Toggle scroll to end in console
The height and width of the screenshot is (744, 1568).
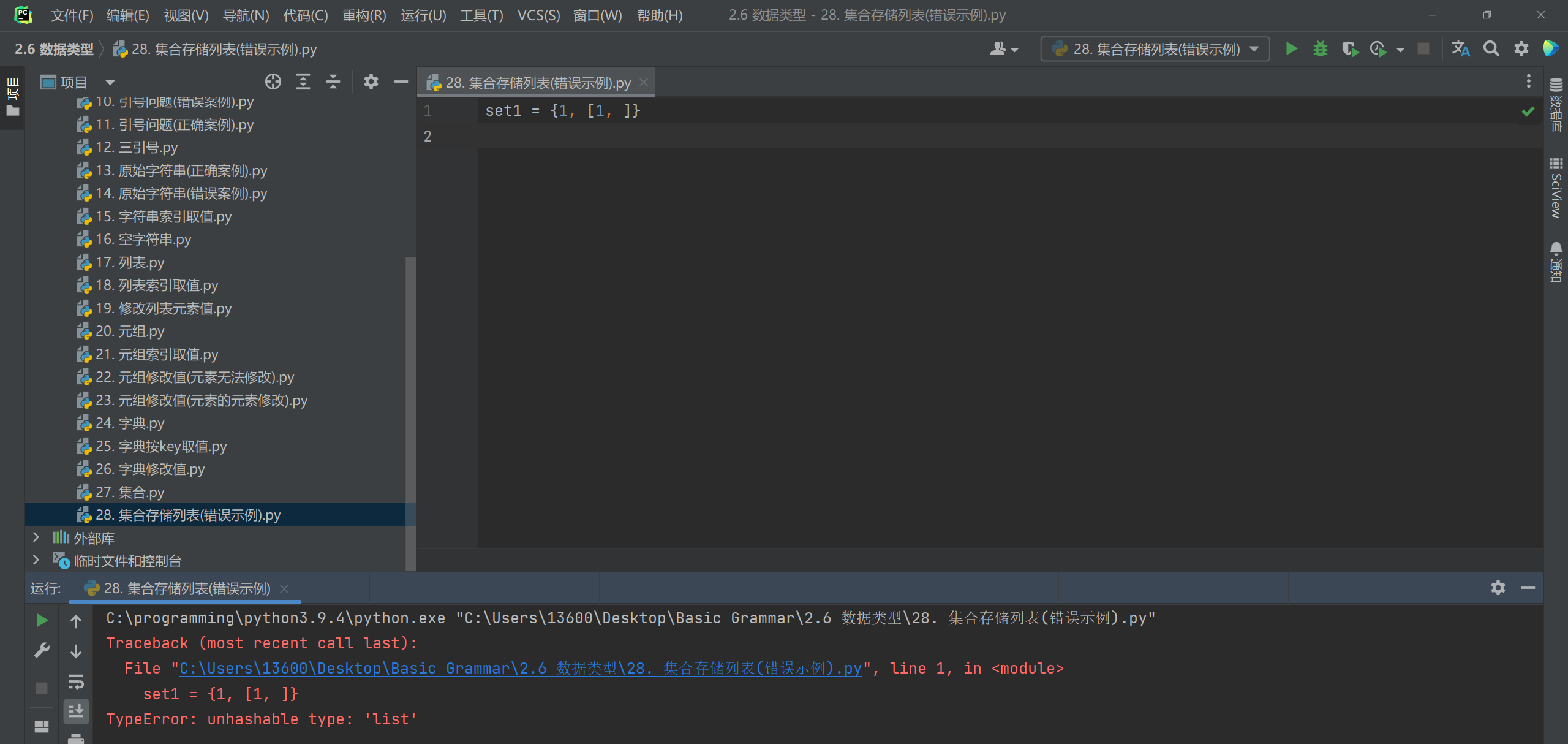[76, 711]
